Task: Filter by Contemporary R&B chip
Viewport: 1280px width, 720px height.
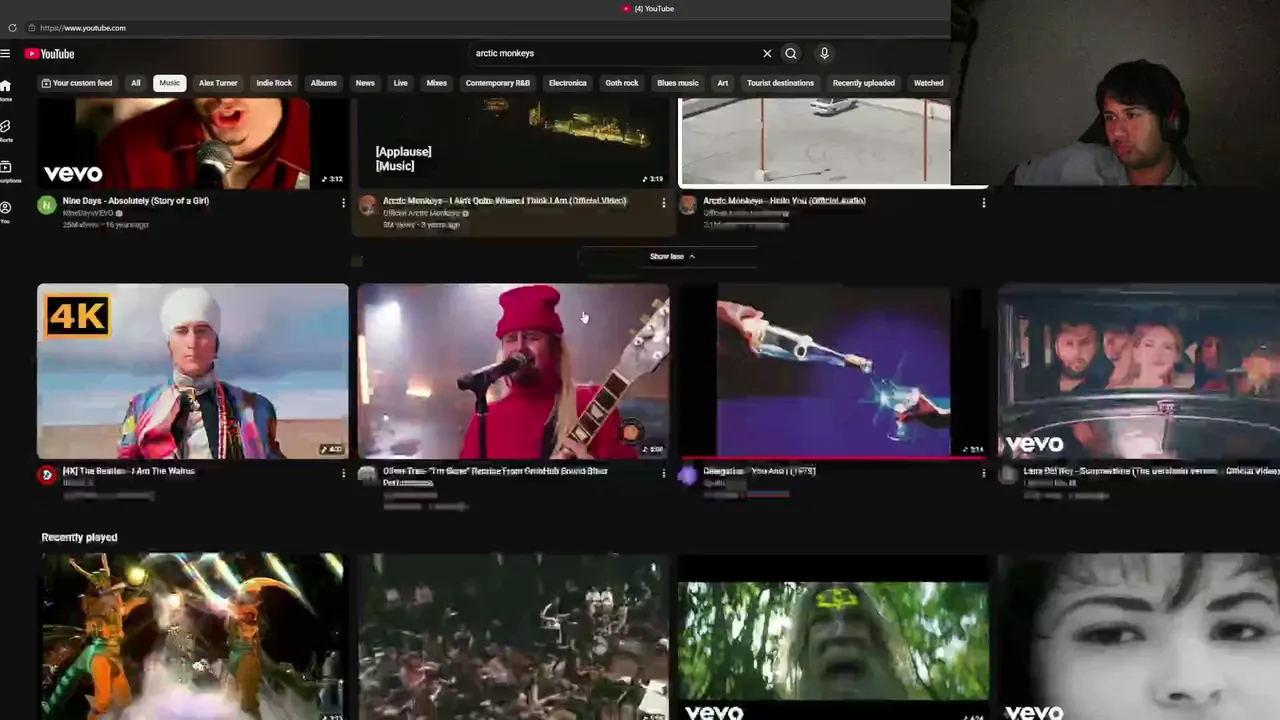Action: [x=498, y=83]
